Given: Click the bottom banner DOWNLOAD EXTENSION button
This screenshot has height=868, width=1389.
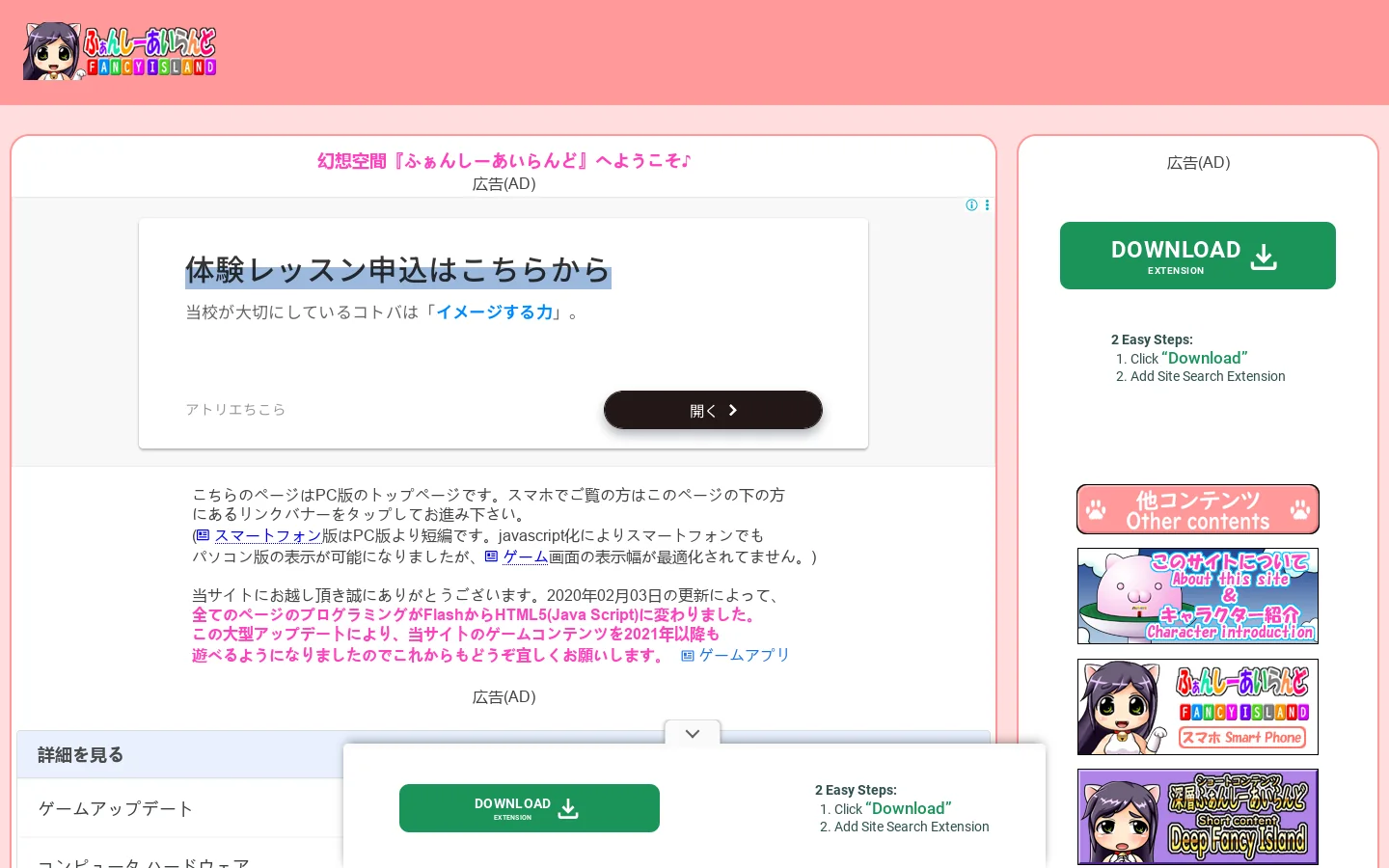Looking at the screenshot, I should 530,808.
